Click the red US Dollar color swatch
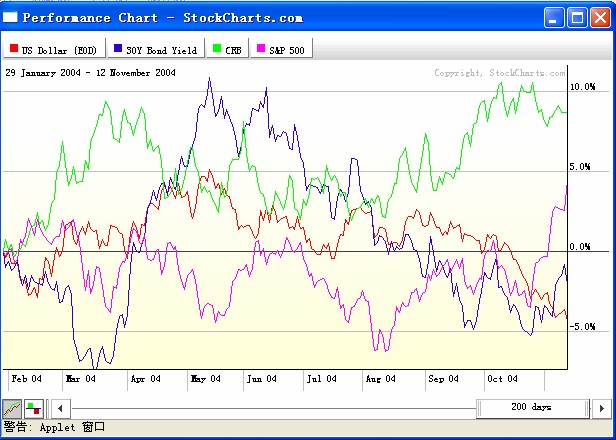Screen dimensions: 616x440 point(14,48)
